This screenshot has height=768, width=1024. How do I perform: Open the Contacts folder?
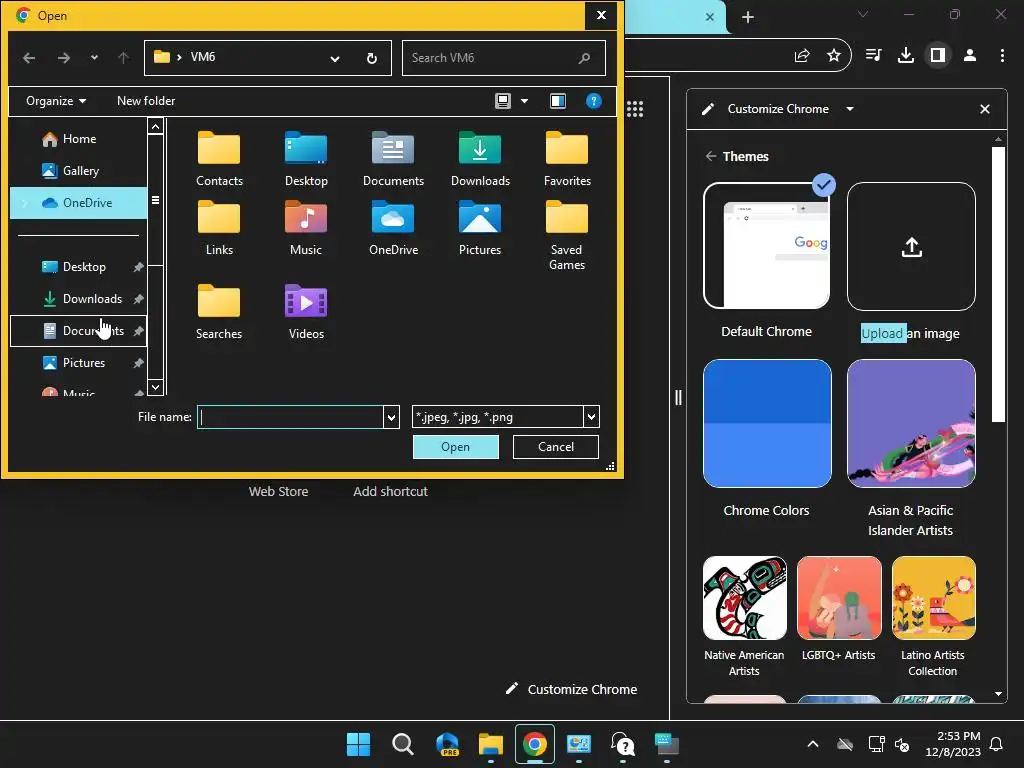tap(219, 159)
